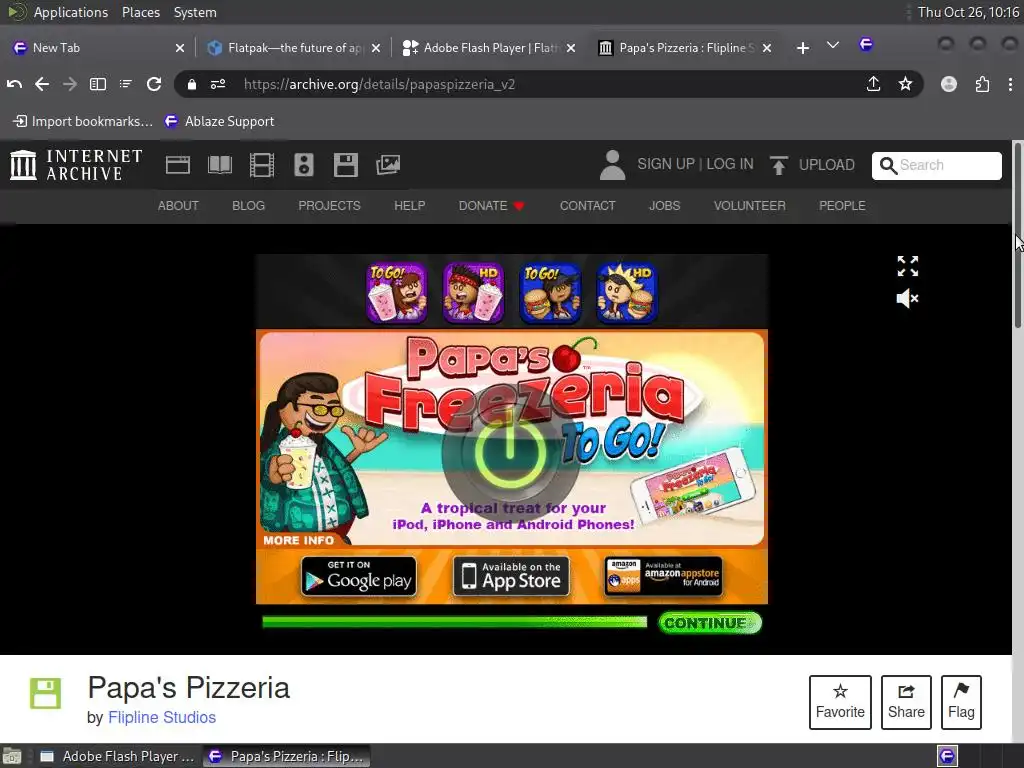The height and width of the screenshot is (768, 1024).
Task: Open the BLOG menu item
Action: click(248, 206)
